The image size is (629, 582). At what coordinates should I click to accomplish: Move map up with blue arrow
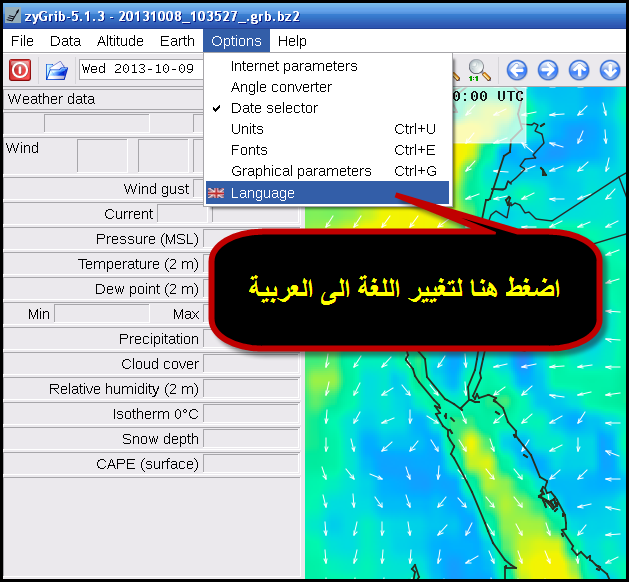coord(579,70)
